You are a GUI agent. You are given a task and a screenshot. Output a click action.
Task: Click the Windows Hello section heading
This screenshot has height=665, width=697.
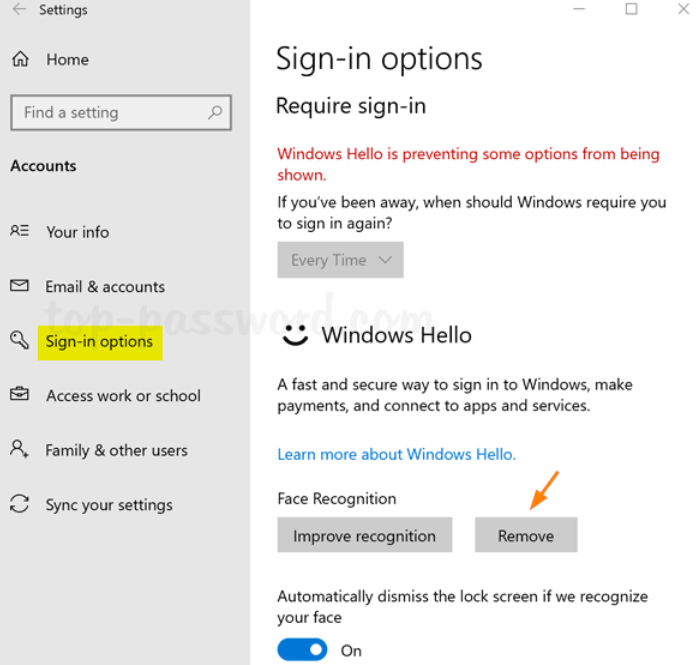click(x=397, y=335)
